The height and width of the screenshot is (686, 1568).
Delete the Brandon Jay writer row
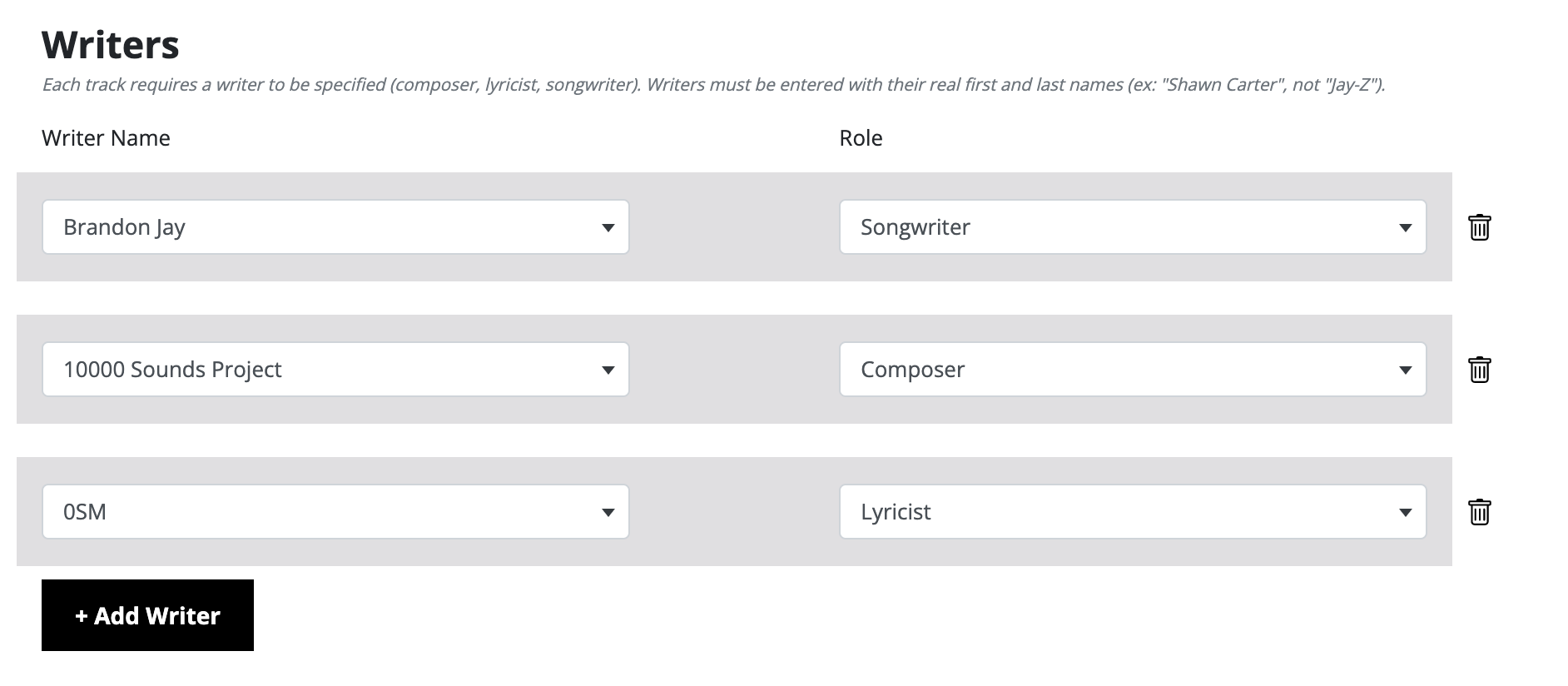pyautogui.click(x=1479, y=227)
